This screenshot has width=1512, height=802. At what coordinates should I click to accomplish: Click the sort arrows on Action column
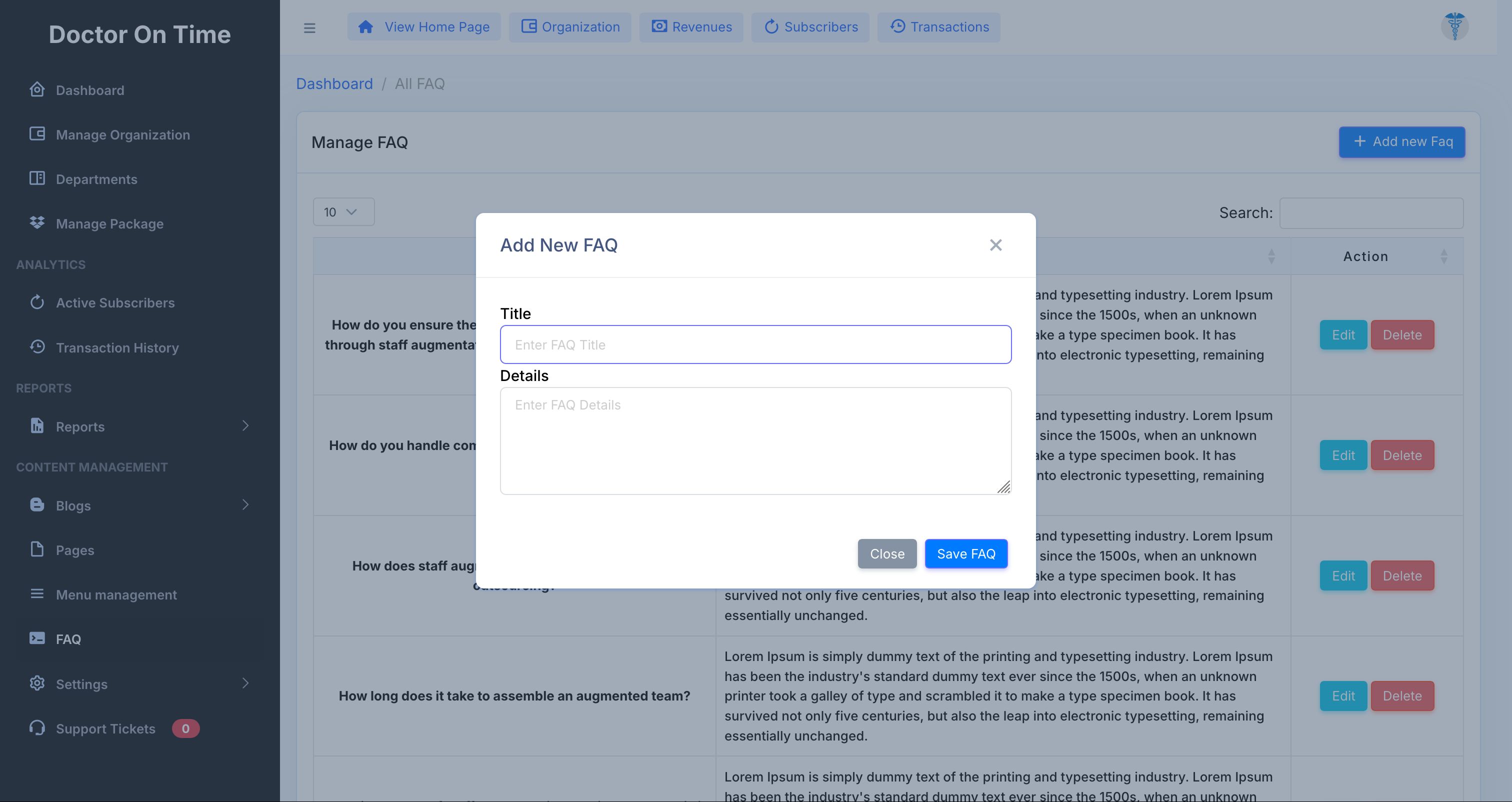[x=1444, y=256]
